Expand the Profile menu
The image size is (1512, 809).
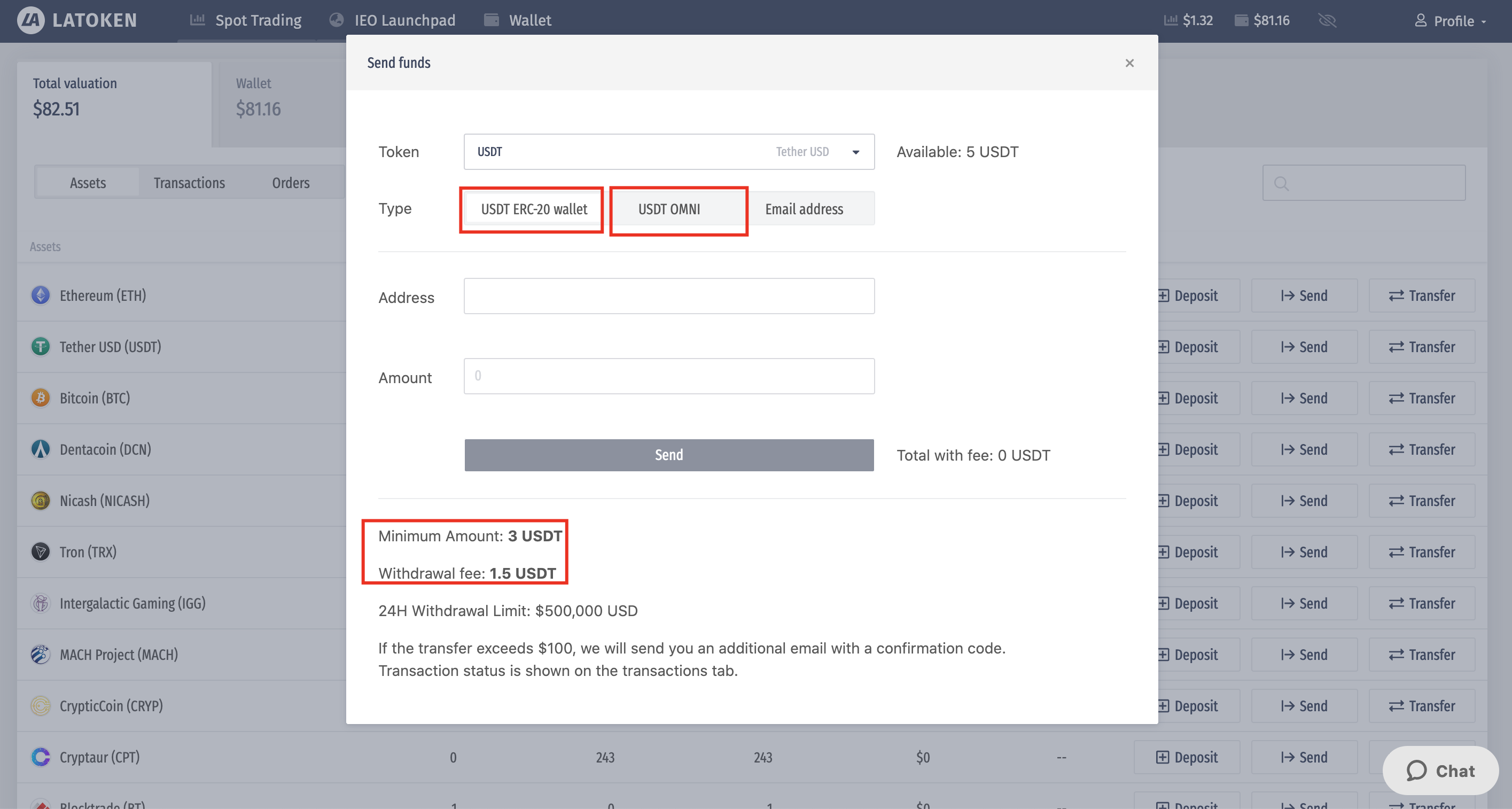(x=1450, y=21)
